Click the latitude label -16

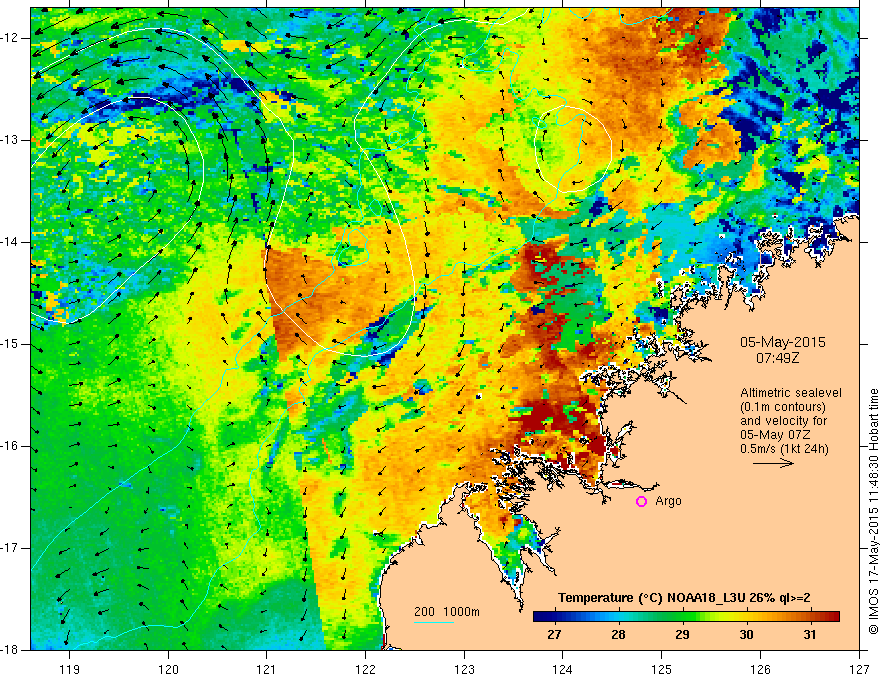click(x=11, y=446)
